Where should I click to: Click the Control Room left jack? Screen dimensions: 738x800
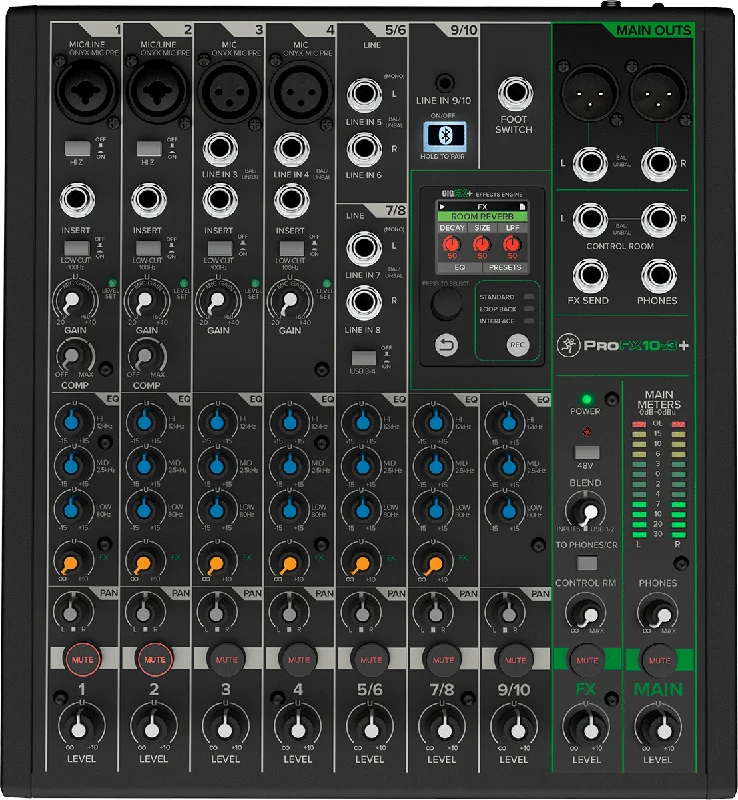coord(590,219)
